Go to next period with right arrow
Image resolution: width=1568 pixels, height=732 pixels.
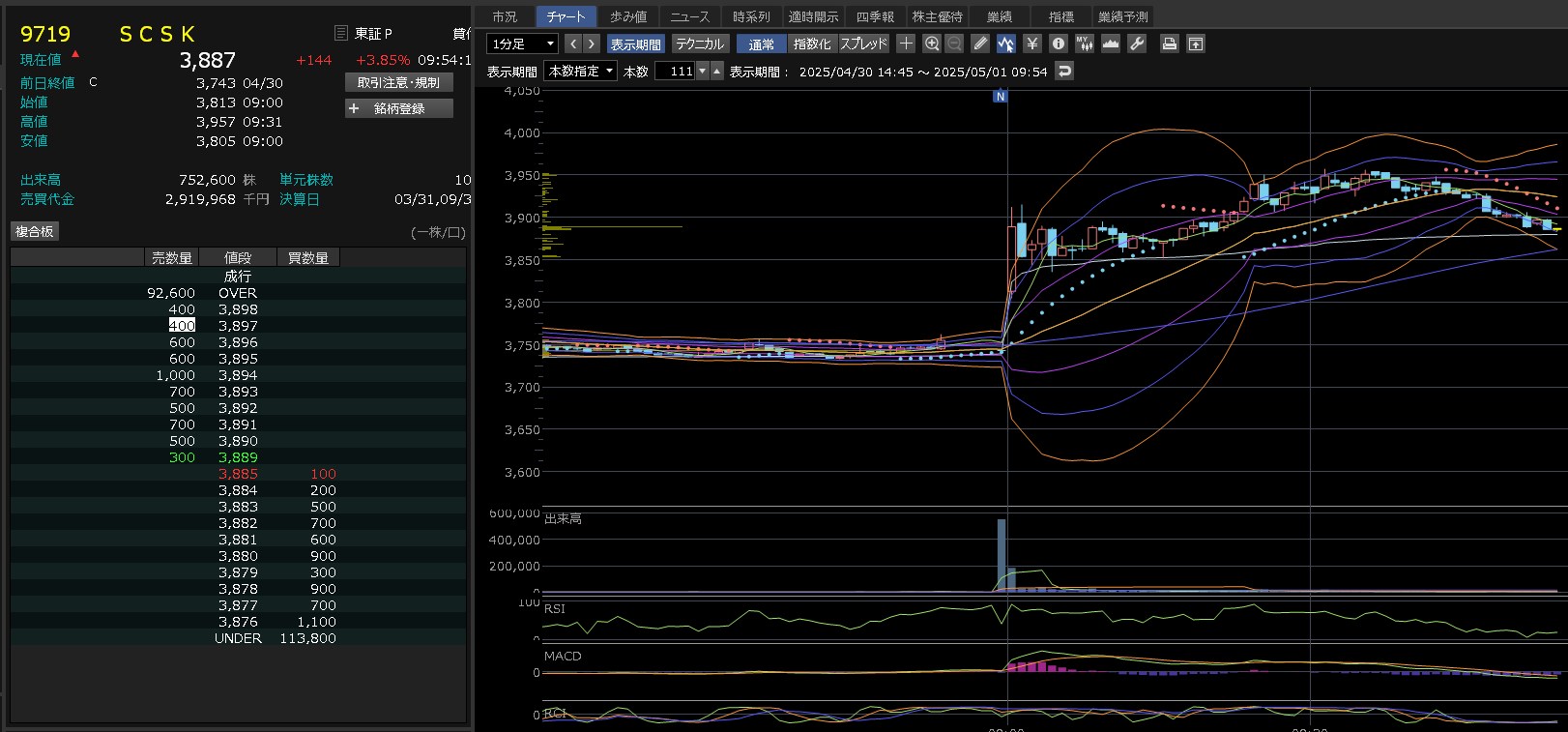point(592,44)
